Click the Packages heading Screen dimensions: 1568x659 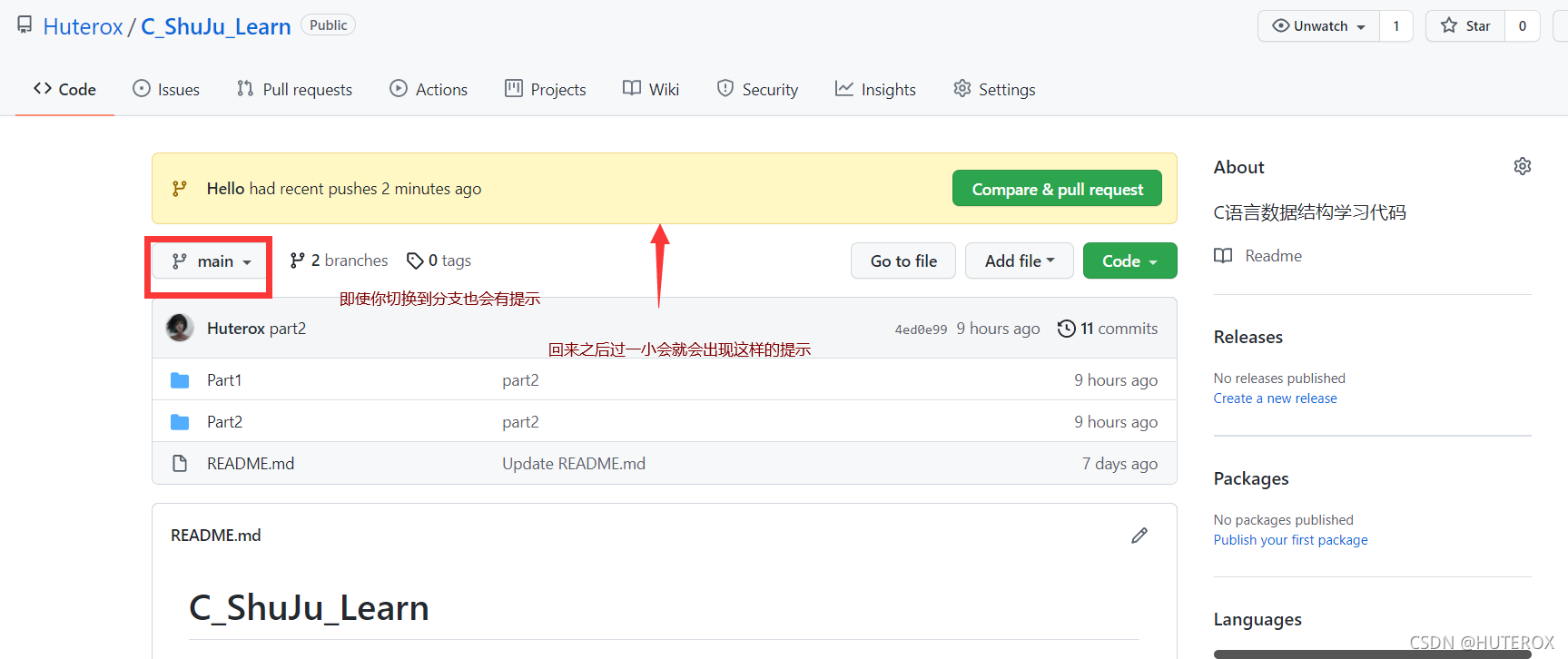point(1251,478)
